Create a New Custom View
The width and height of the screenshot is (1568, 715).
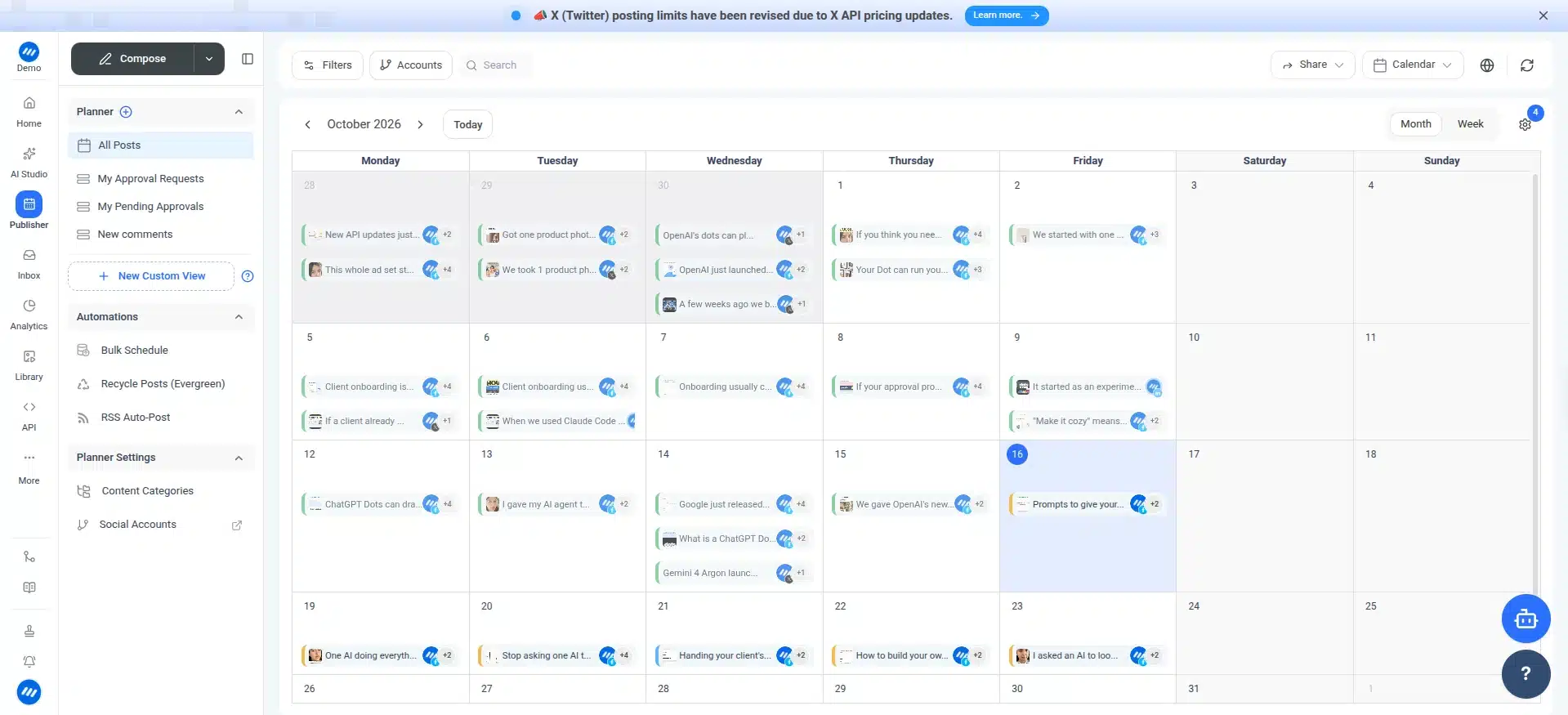(x=152, y=276)
